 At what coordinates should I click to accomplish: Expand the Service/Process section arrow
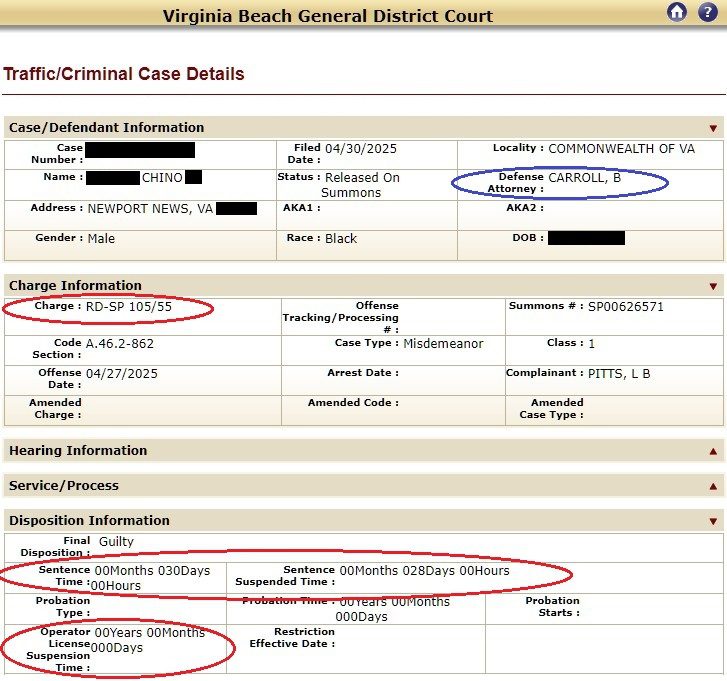pyautogui.click(x=713, y=486)
